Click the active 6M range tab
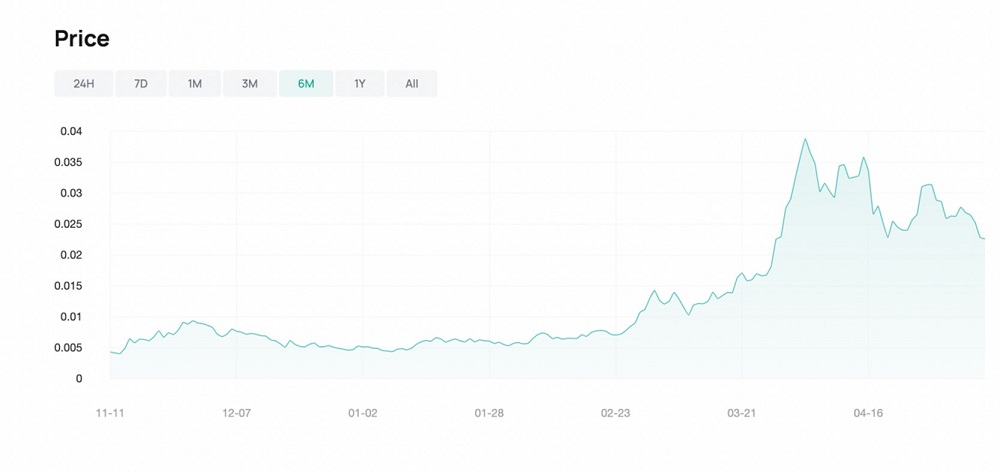This screenshot has width=1000, height=472. [306, 84]
